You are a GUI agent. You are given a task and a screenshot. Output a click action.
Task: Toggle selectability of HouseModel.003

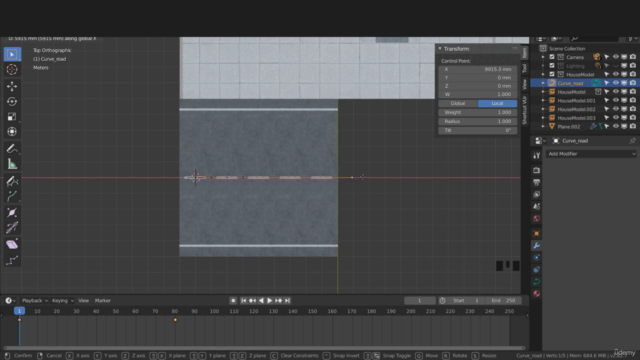pyautogui.click(x=607, y=118)
